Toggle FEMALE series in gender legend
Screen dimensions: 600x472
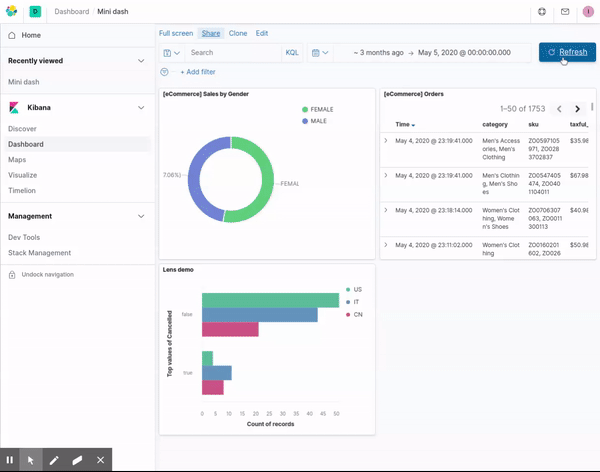point(318,109)
